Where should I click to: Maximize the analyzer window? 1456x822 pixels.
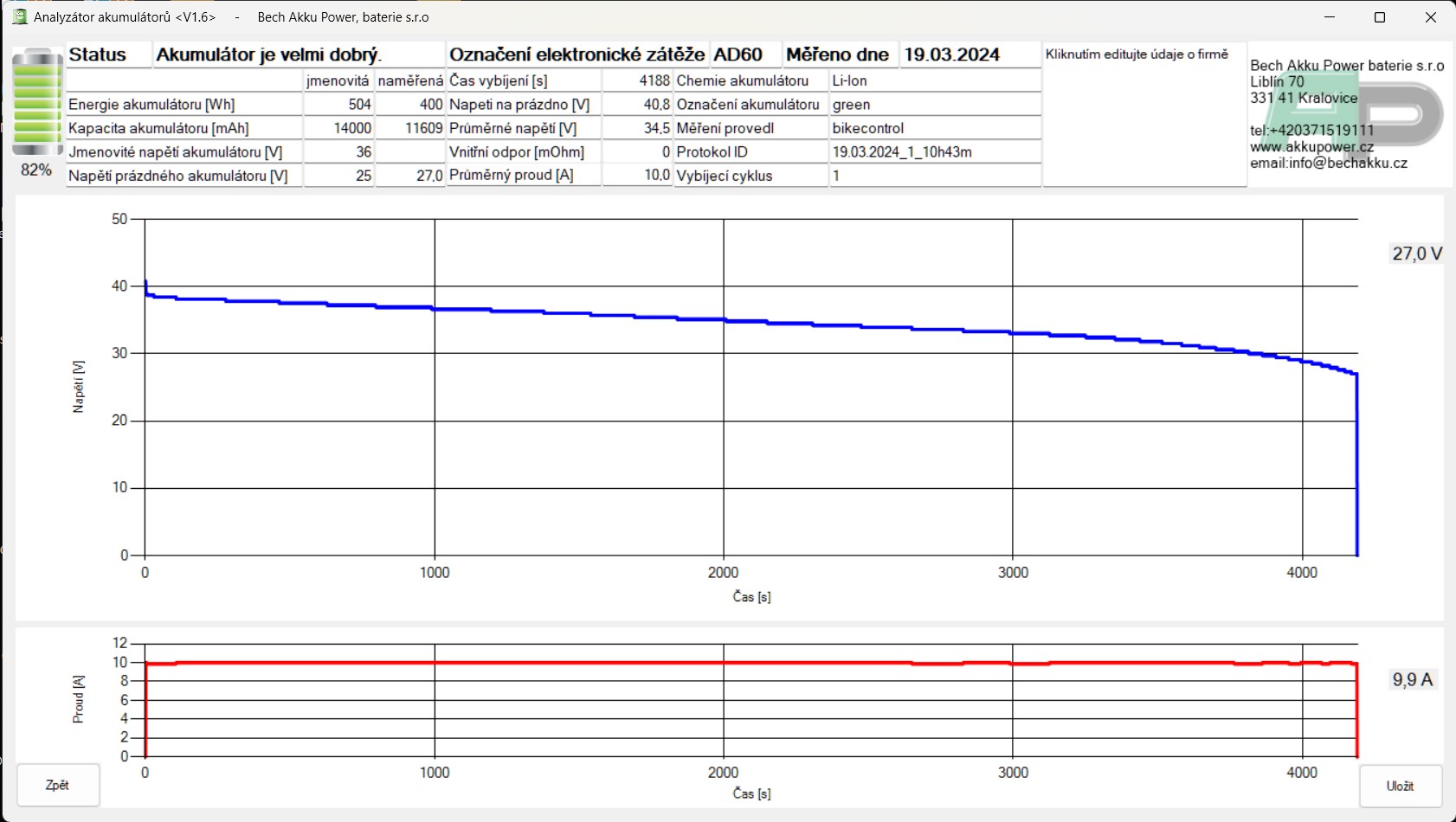1380,17
